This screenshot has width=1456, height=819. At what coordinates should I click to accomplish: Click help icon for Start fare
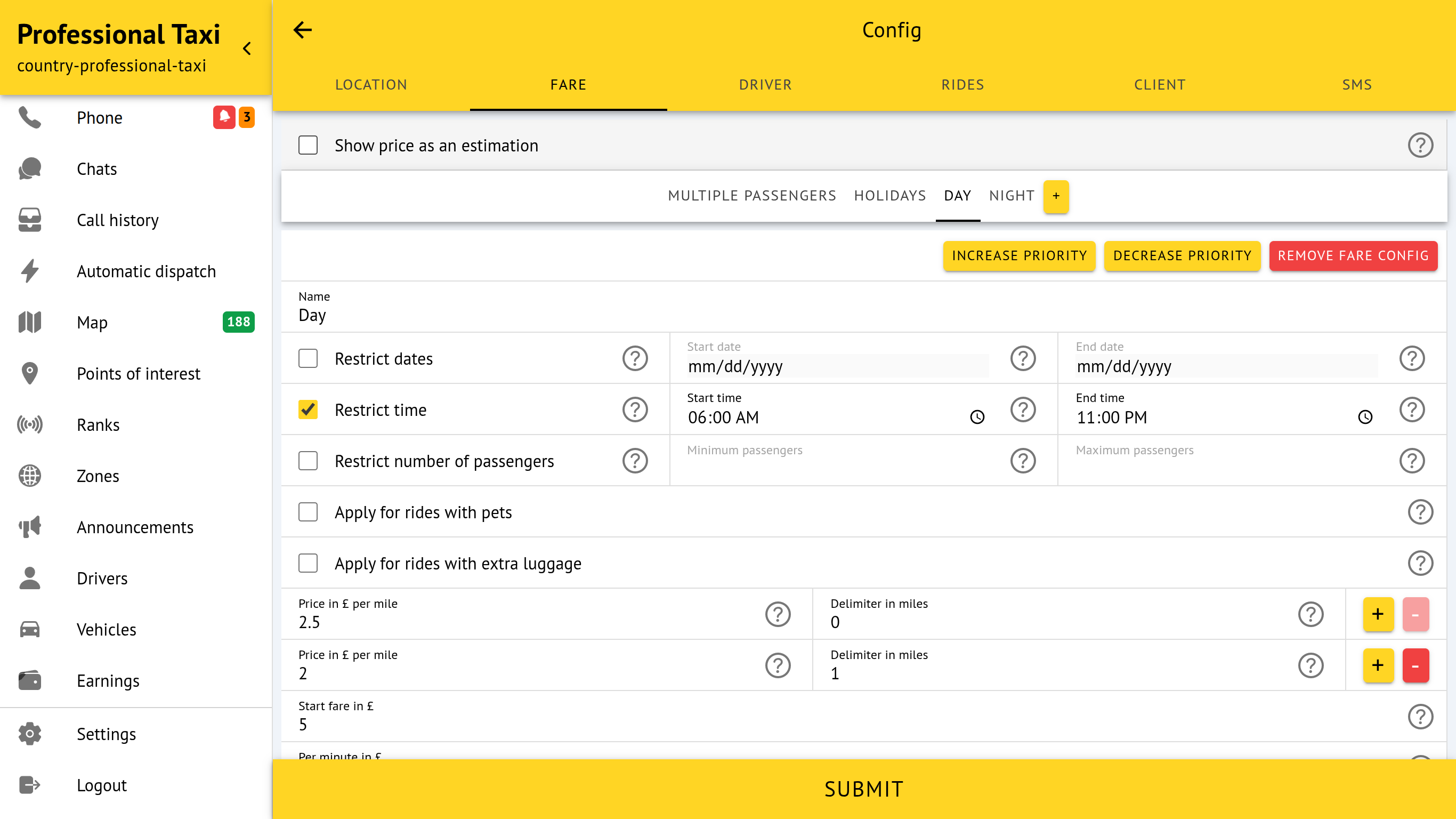pos(1420,717)
